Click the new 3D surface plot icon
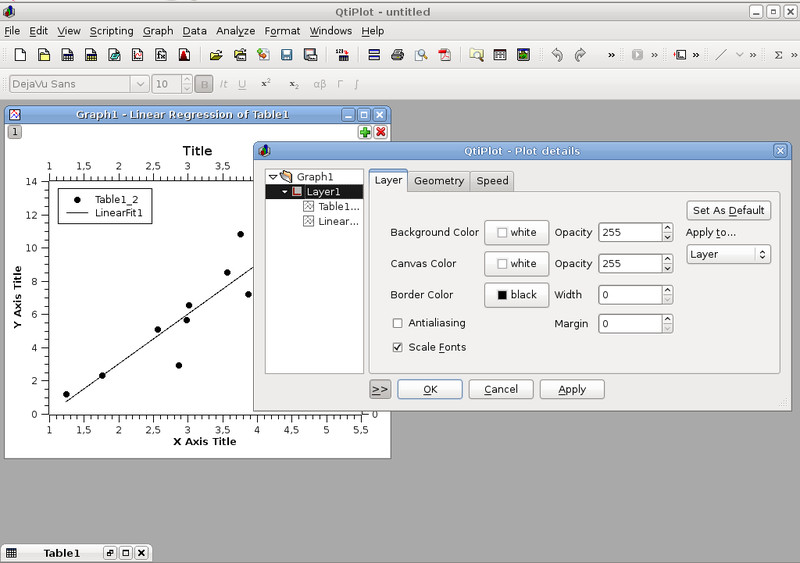Image resolution: width=800 pixels, height=563 pixels. pyautogui.click(x=185, y=55)
